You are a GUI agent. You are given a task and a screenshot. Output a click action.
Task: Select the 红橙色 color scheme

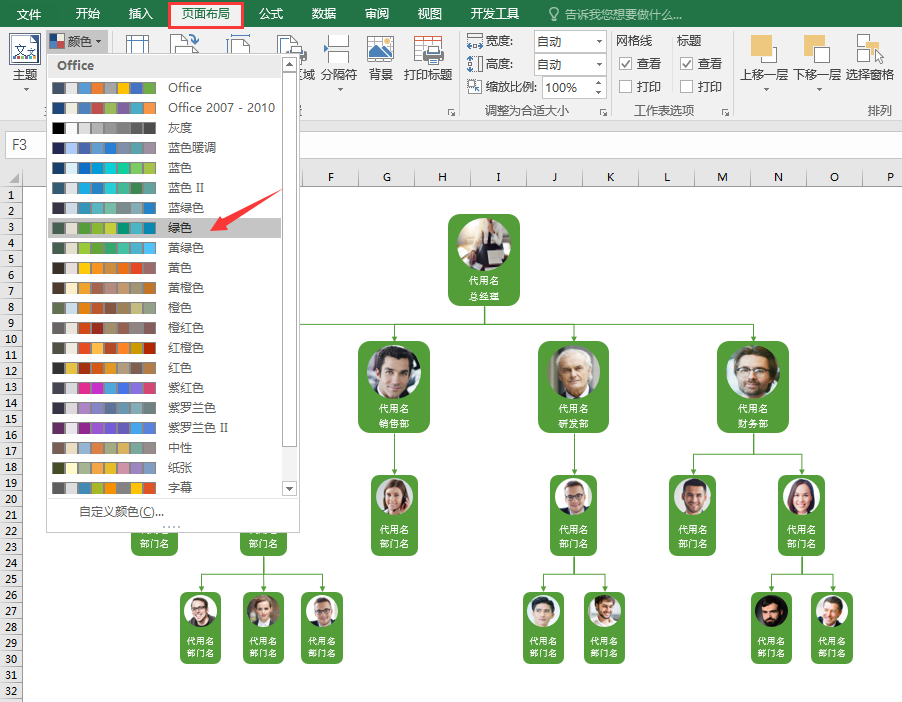(165, 348)
